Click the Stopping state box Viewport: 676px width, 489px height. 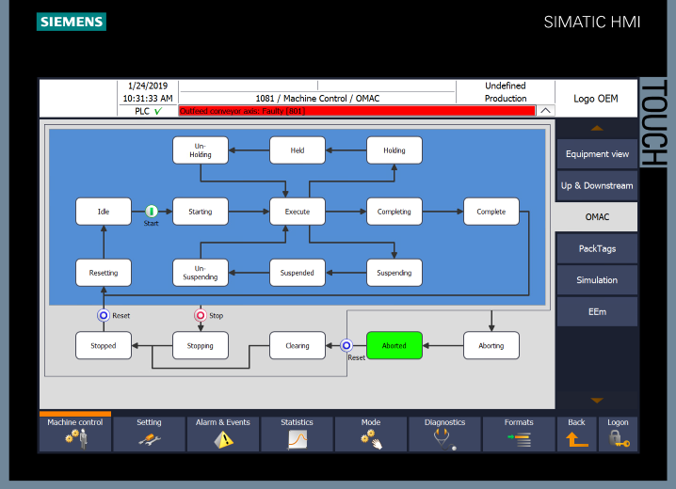click(x=200, y=345)
